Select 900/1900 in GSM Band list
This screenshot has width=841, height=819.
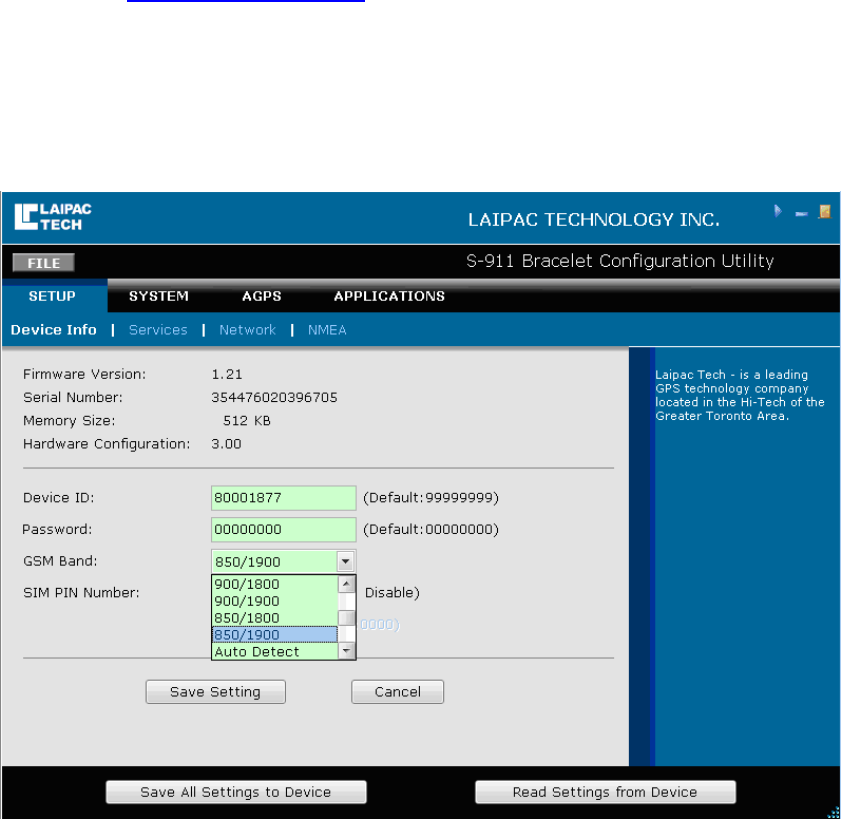point(275,601)
